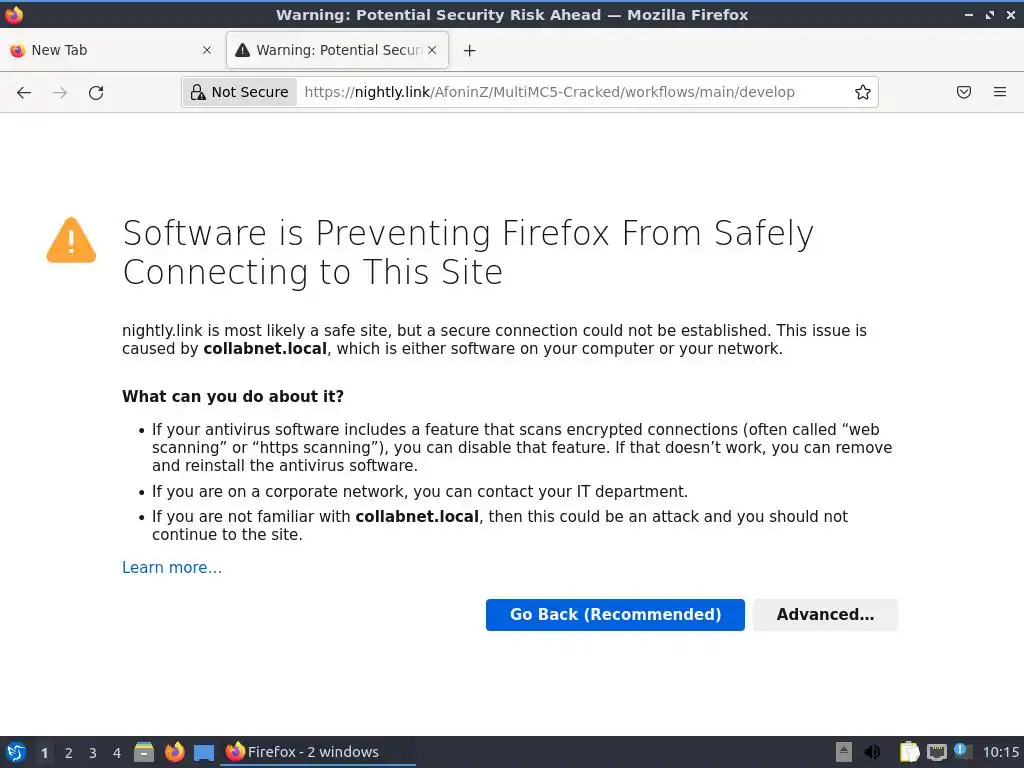The width and height of the screenshot is (1024, 768).
Task: Click the blue show desktop taskbar icon
Action: [204, 752]
